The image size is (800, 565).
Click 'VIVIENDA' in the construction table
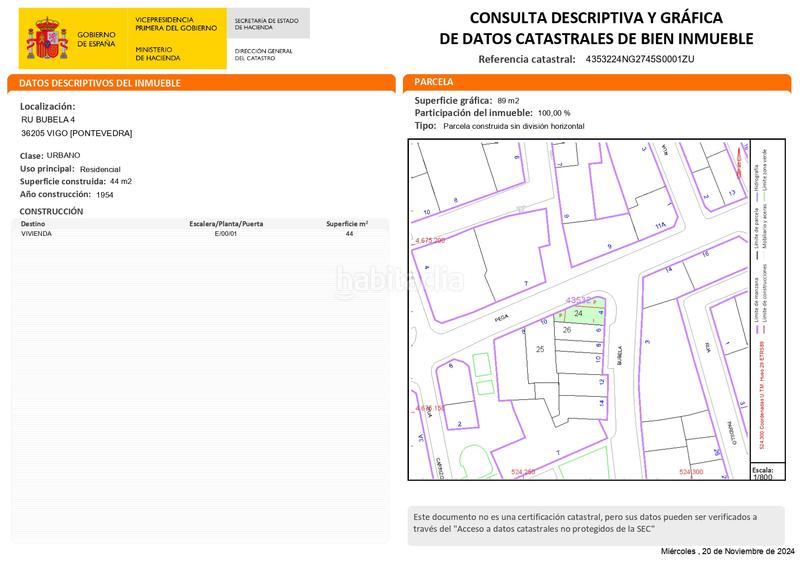[36, 233]
